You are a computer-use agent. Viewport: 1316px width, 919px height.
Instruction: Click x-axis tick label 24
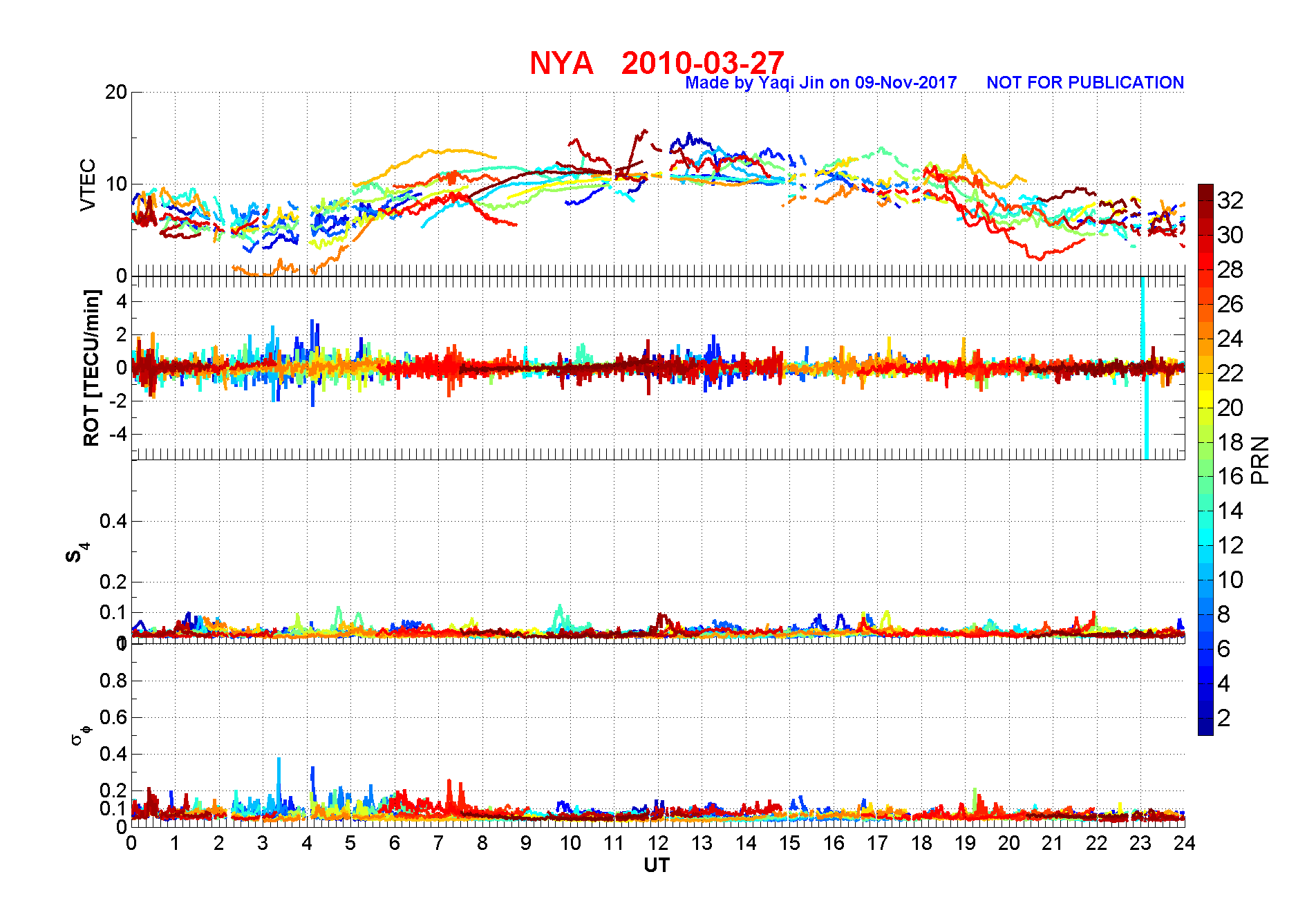(1184, 843)
